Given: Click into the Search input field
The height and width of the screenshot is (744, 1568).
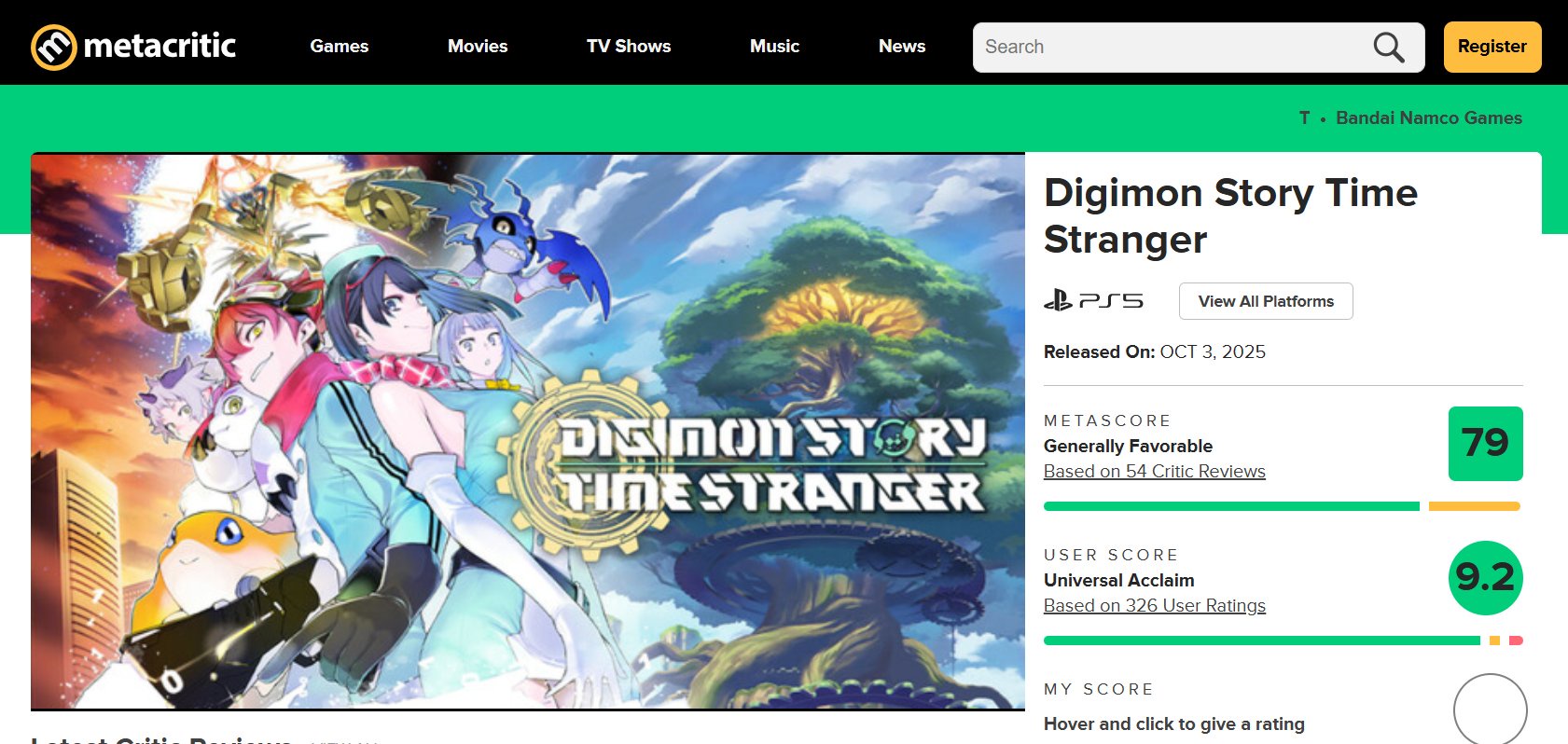Looking at the screenshot, I should [x=1171, y=47].
